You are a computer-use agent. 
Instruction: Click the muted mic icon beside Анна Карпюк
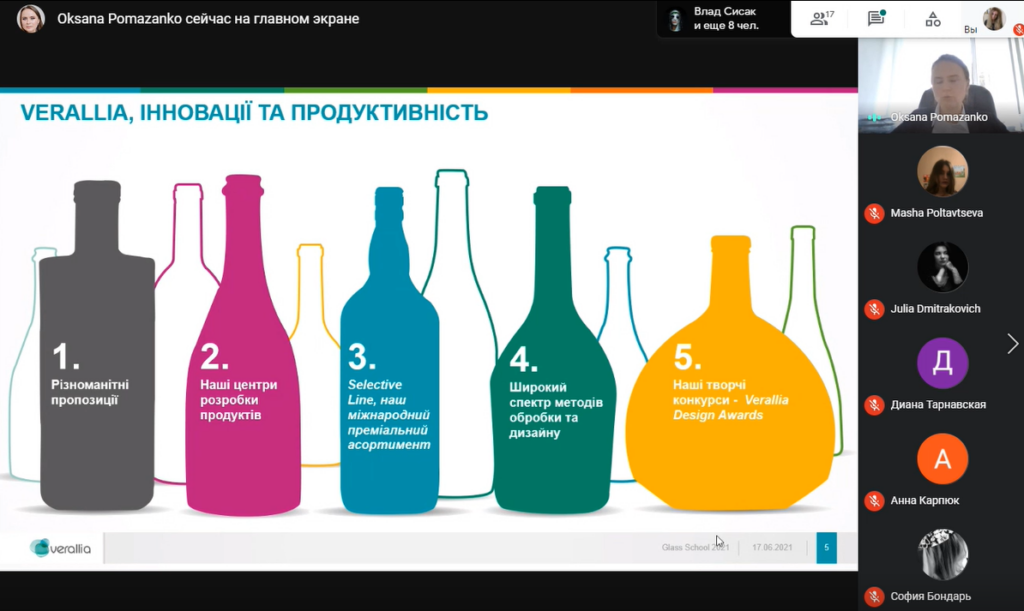pos(874,501)
